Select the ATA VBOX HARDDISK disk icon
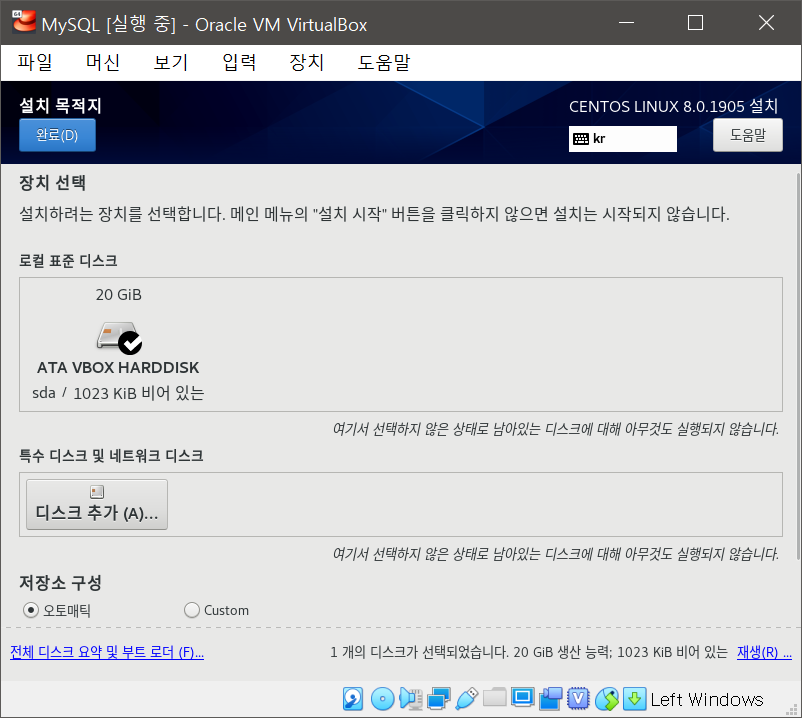This screenshot has width=802, height=718. click(x=119, y=338)
